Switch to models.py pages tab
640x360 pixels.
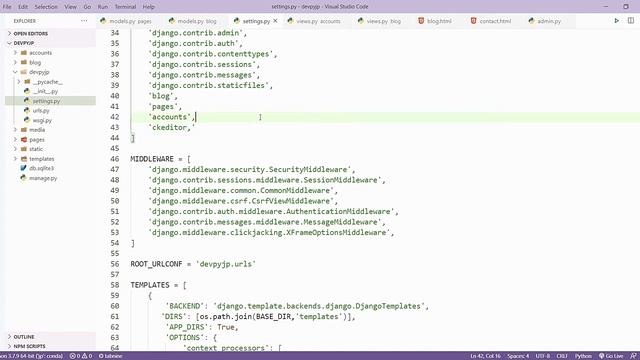pos(130,21)
